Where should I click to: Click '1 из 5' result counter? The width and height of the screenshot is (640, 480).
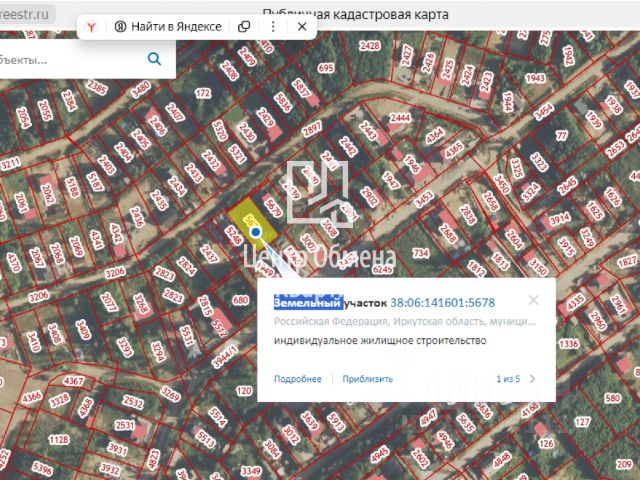tap(508, 379)
